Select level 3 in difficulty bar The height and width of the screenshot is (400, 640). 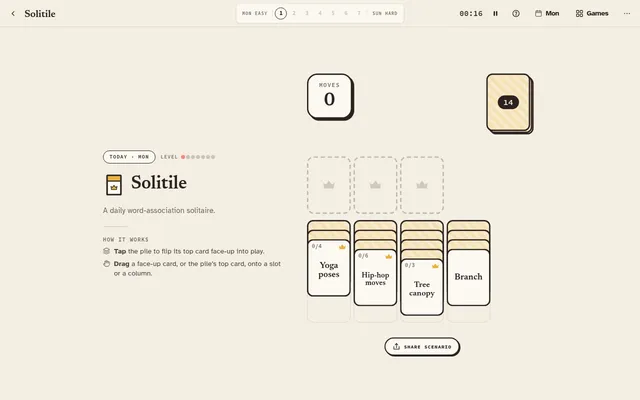coord(307,13)
